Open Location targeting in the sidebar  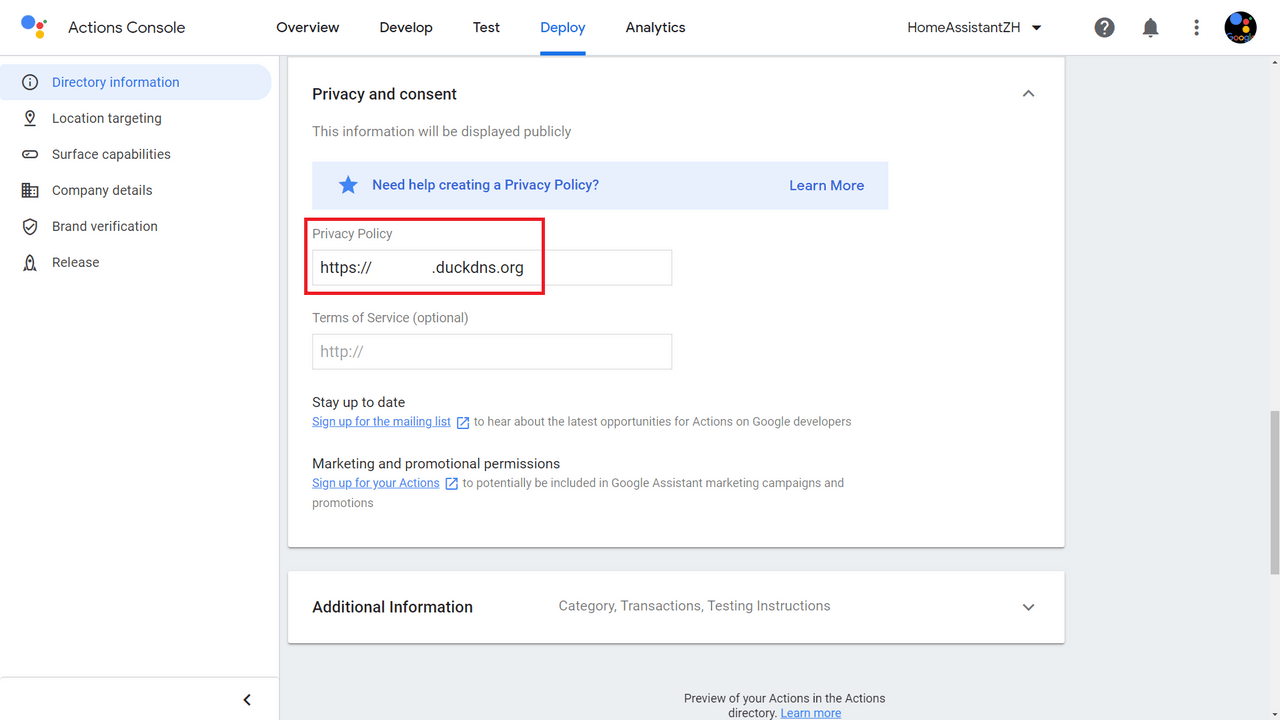point(136,118)
